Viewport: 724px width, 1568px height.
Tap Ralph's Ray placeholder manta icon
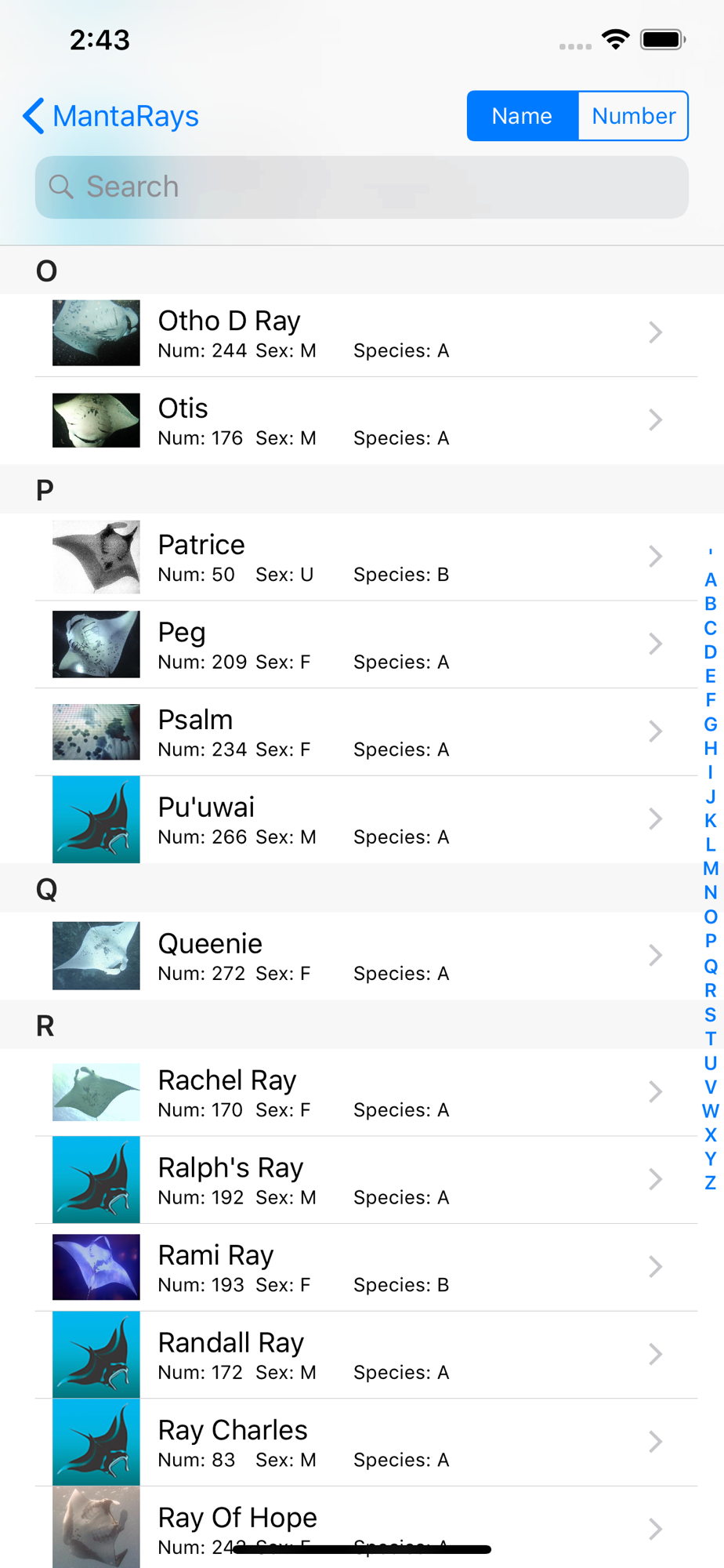[96, 1179]
